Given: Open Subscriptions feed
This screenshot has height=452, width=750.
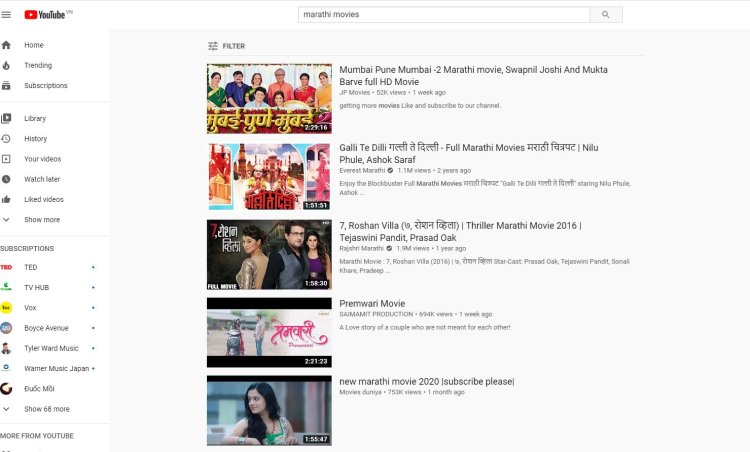Looking at the screenshot, I should click(x=46, y=86).
